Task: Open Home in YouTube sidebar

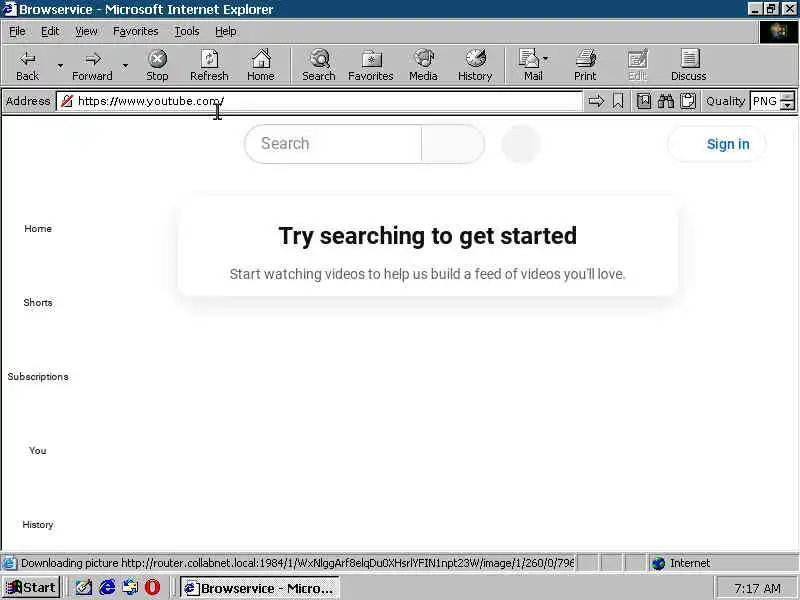Action: [x=38, y=229]
